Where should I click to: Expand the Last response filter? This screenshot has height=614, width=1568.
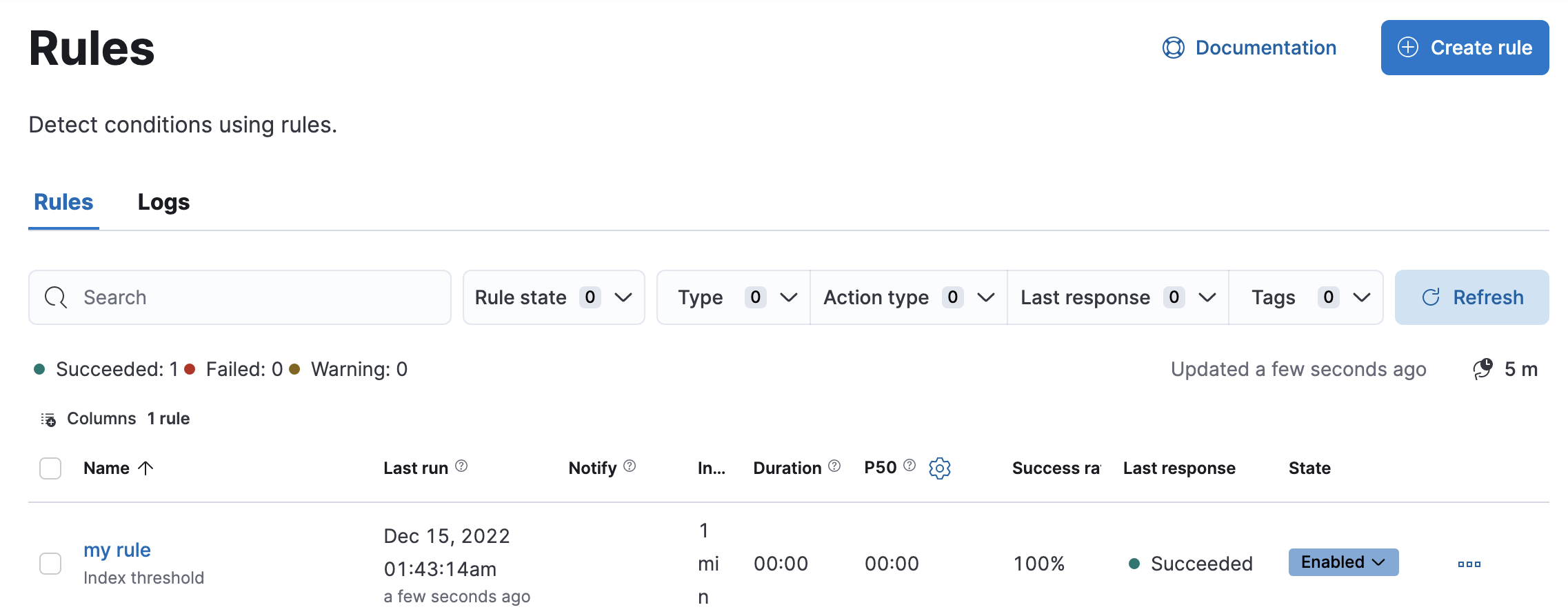pos(1118,297)
